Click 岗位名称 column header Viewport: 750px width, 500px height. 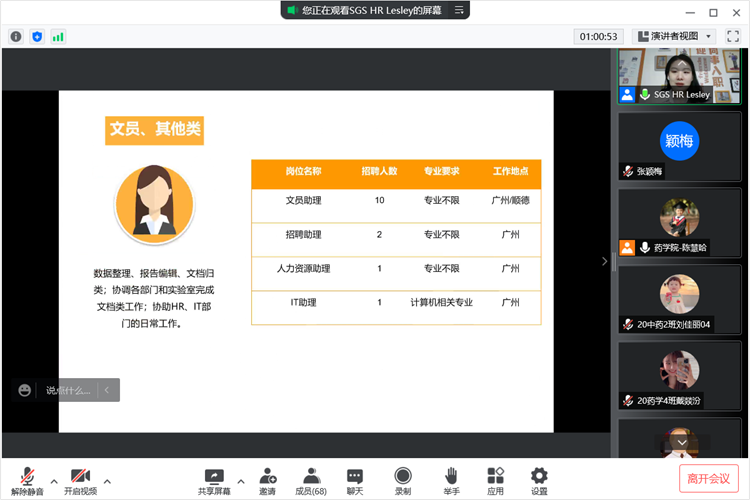click(x=303, y=171)
